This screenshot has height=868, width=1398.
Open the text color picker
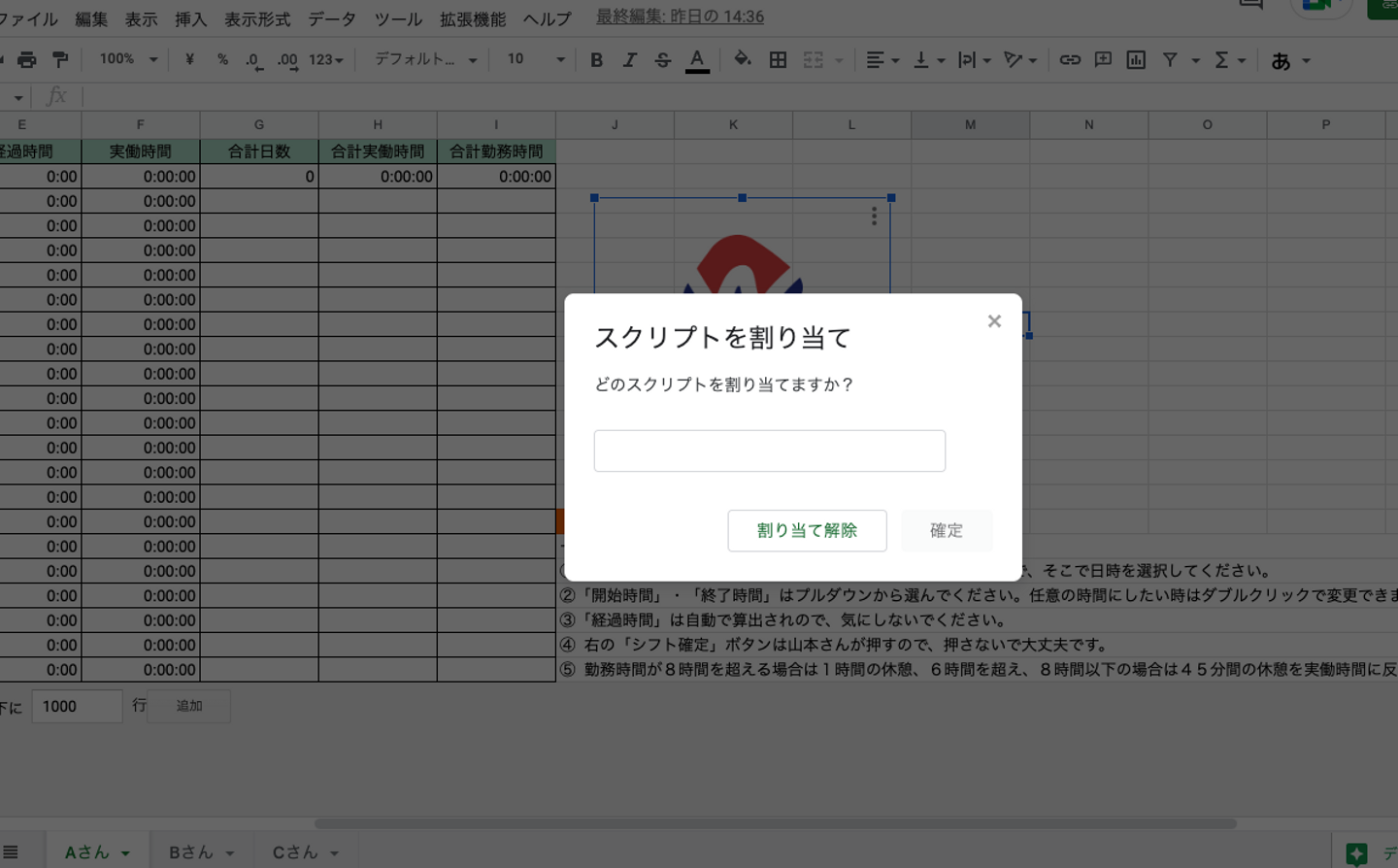tap(697, 60)
